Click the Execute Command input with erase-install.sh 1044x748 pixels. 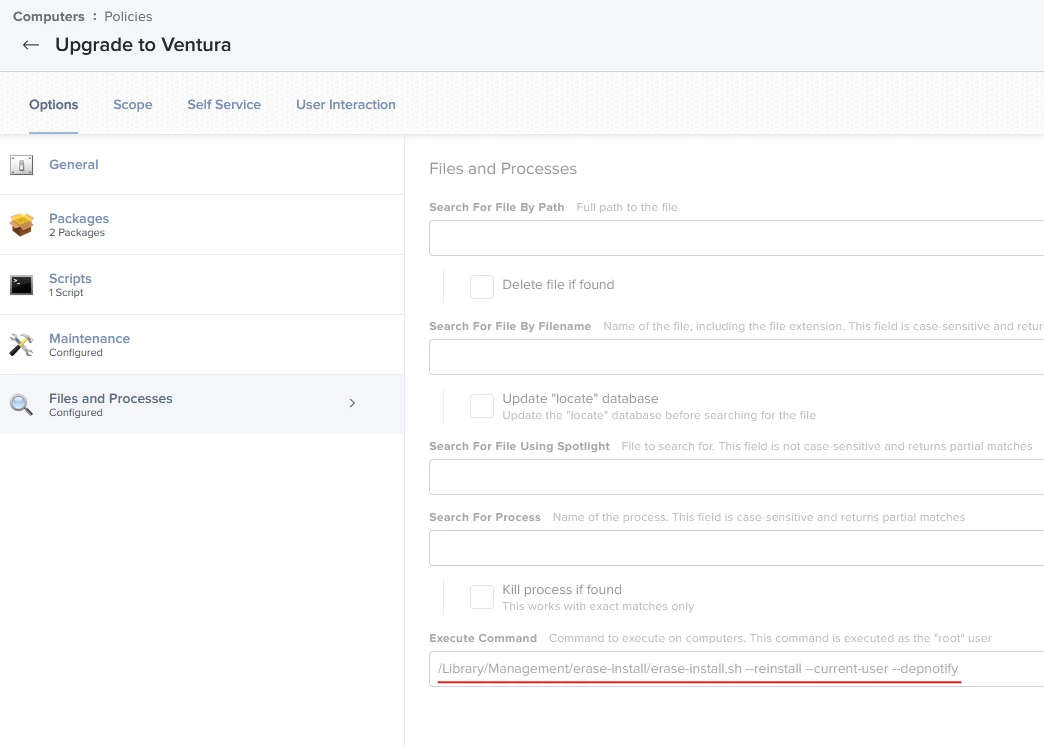click(736, 669)
